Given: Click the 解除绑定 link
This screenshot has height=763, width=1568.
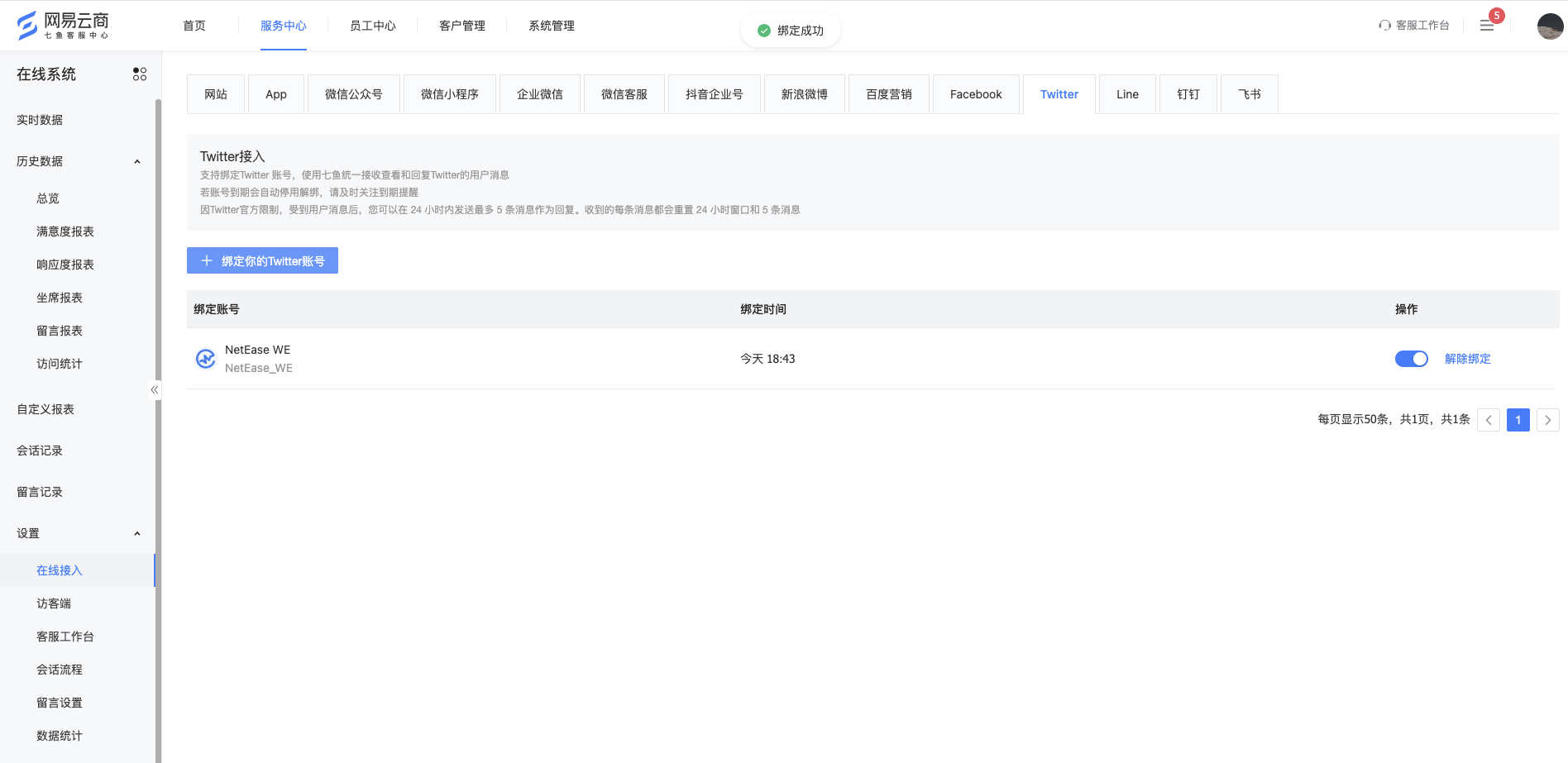Looking at the screenshot, I should coord(1468,359).
